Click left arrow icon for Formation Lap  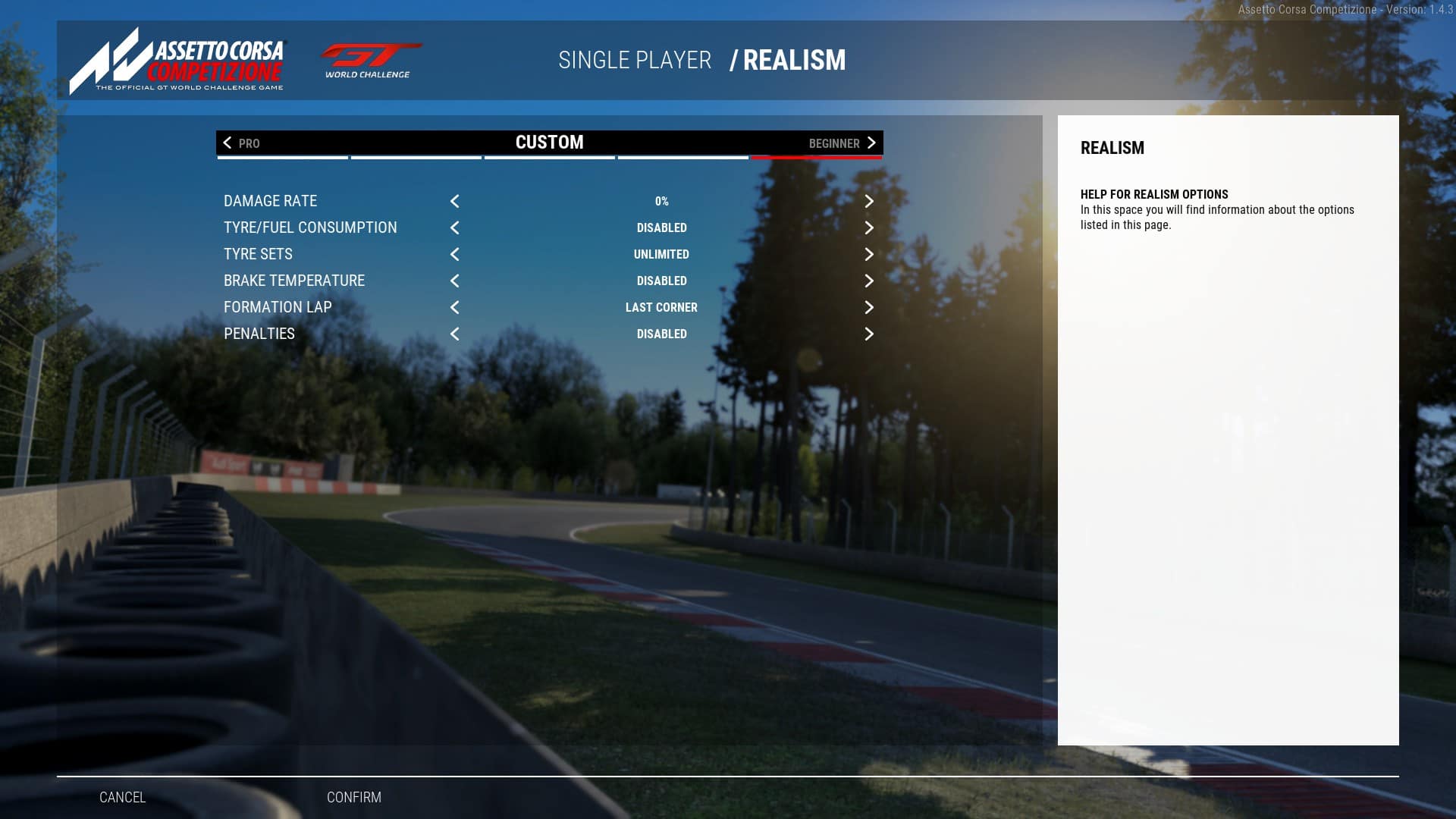pos(455,307)
